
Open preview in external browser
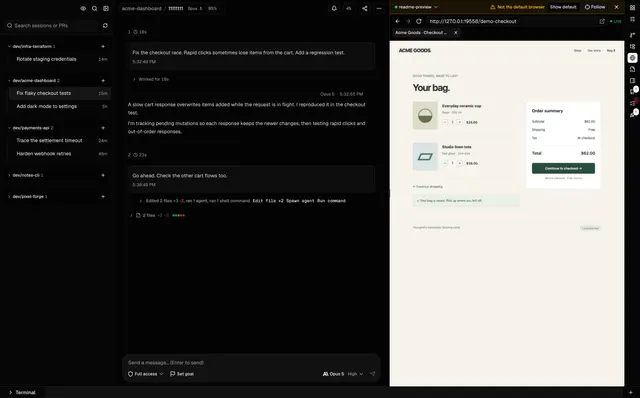click(x=602, y=21)
